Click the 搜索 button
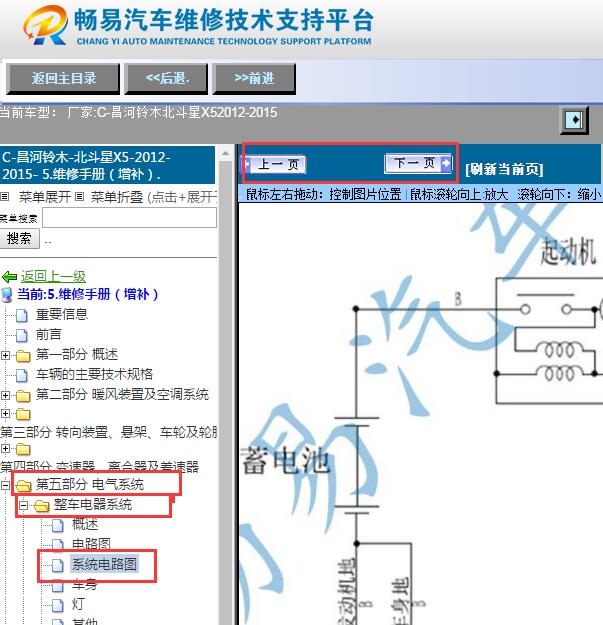Screen dimensions: 603x625 pyautogui.click(x=19, y=238)
